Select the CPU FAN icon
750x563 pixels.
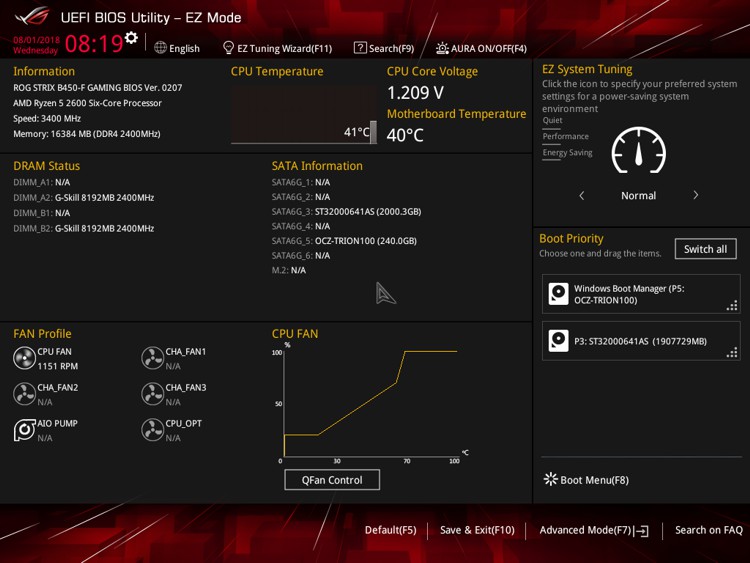pos(24,358)
